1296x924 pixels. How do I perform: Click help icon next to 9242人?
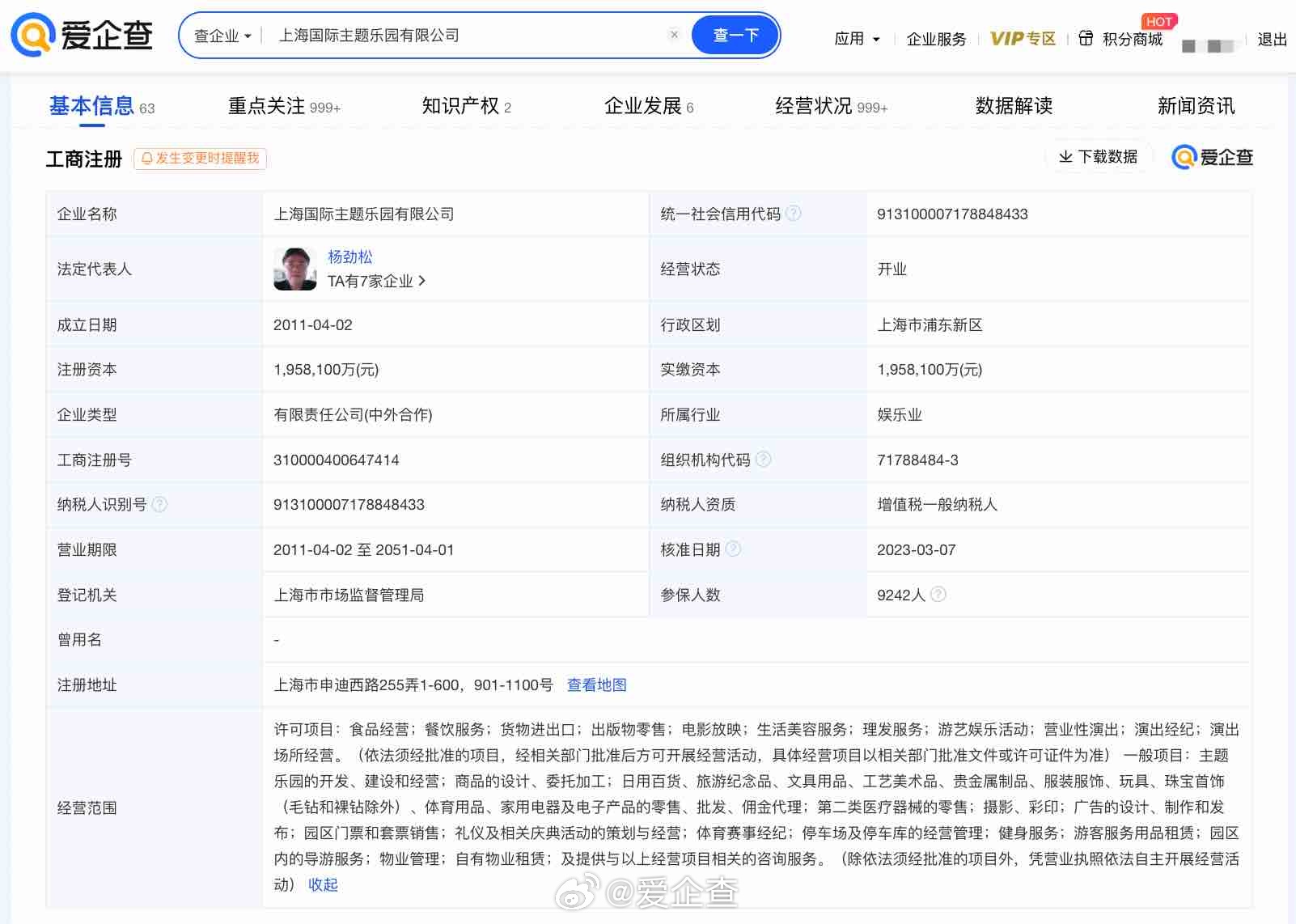click(938, 594)
